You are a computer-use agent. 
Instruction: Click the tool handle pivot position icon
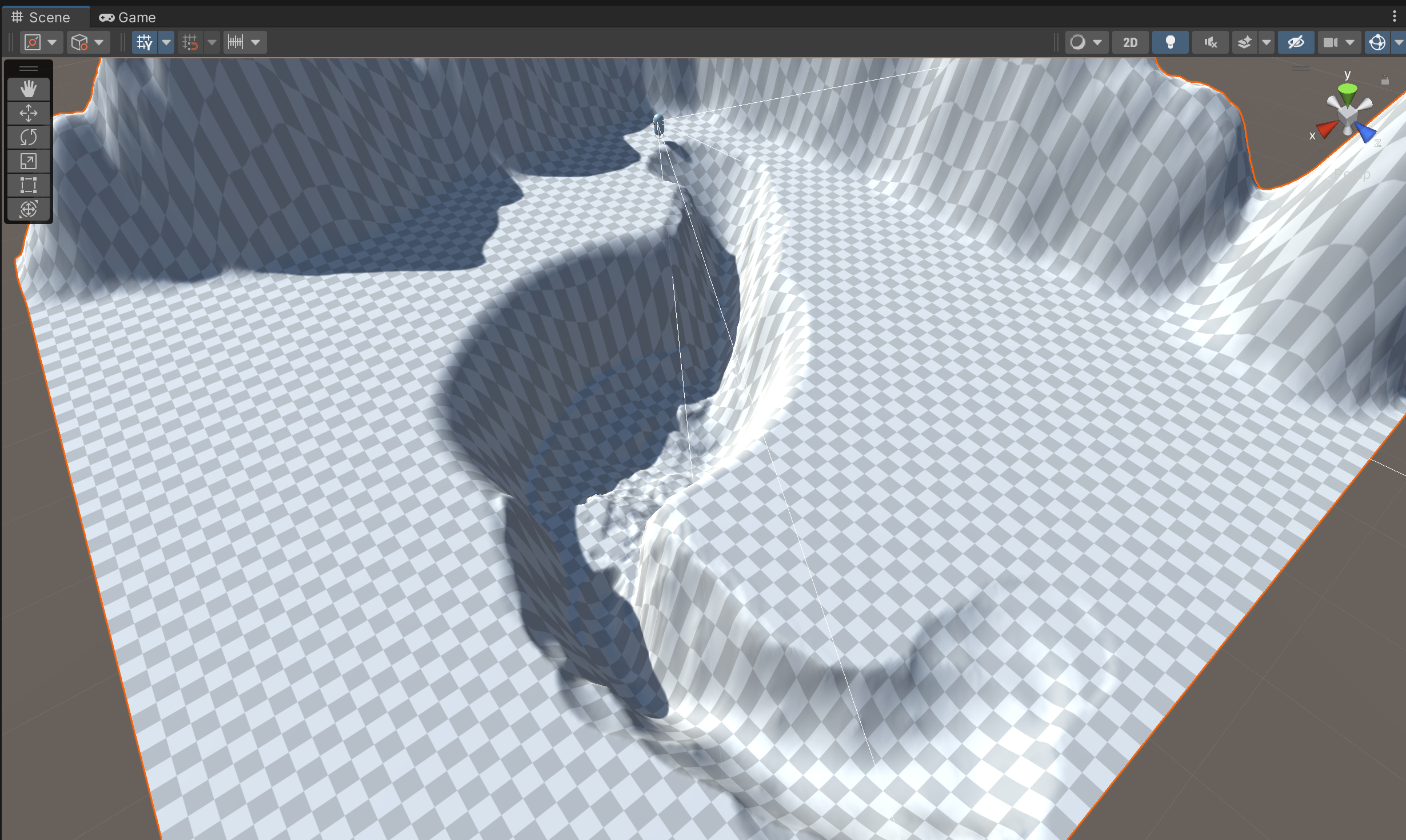[33, 42]
